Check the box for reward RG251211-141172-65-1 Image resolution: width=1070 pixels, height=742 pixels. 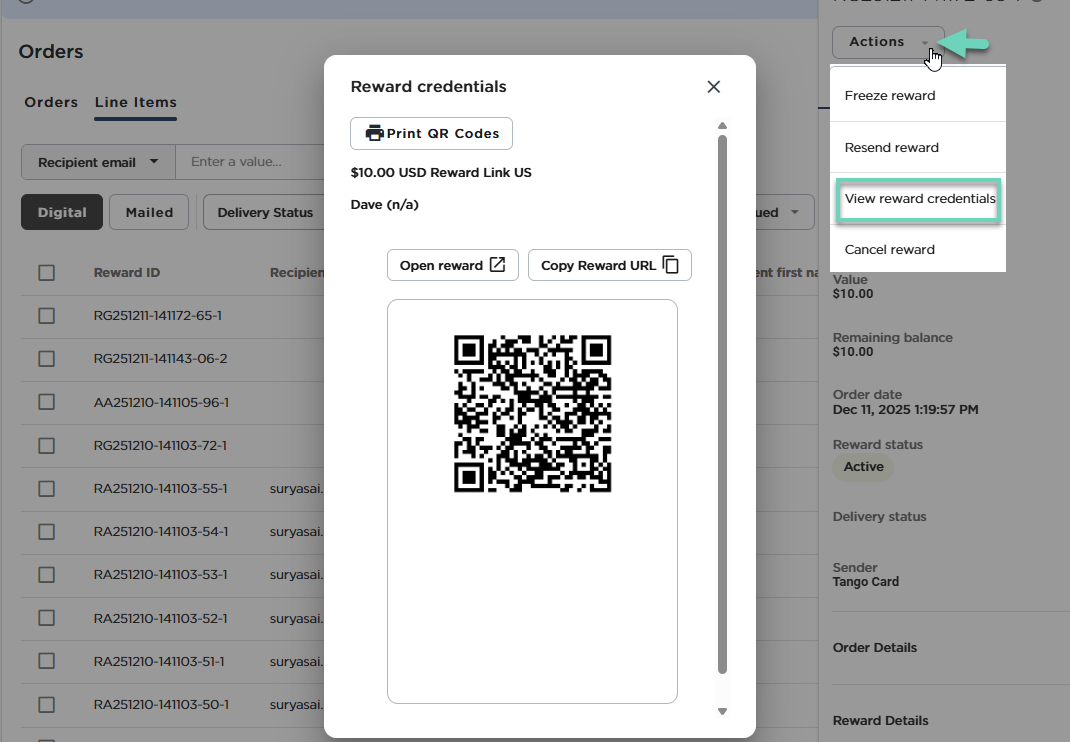point(46,316)
